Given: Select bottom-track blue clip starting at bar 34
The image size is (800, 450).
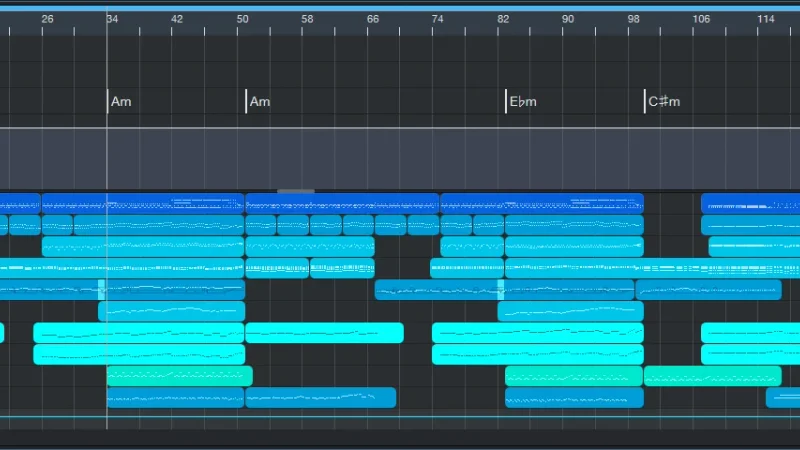Looking at the screenshot, I should (x=175, y=397).
